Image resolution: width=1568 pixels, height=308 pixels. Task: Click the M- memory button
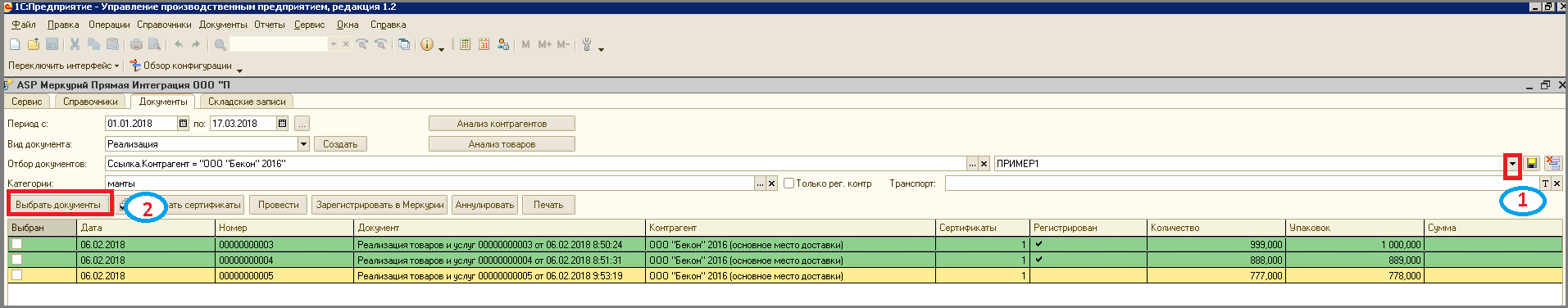[563, 44]
